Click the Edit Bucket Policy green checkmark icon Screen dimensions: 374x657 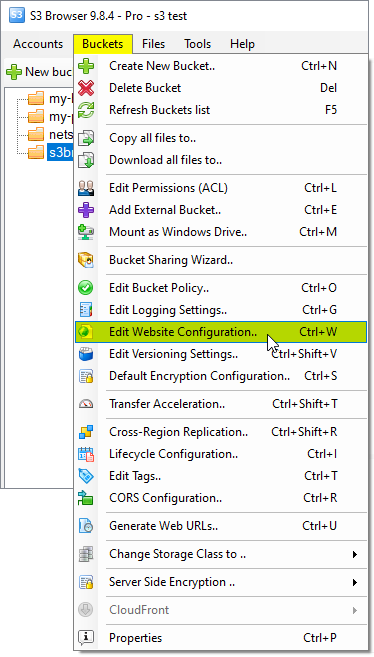coord(86,288)
